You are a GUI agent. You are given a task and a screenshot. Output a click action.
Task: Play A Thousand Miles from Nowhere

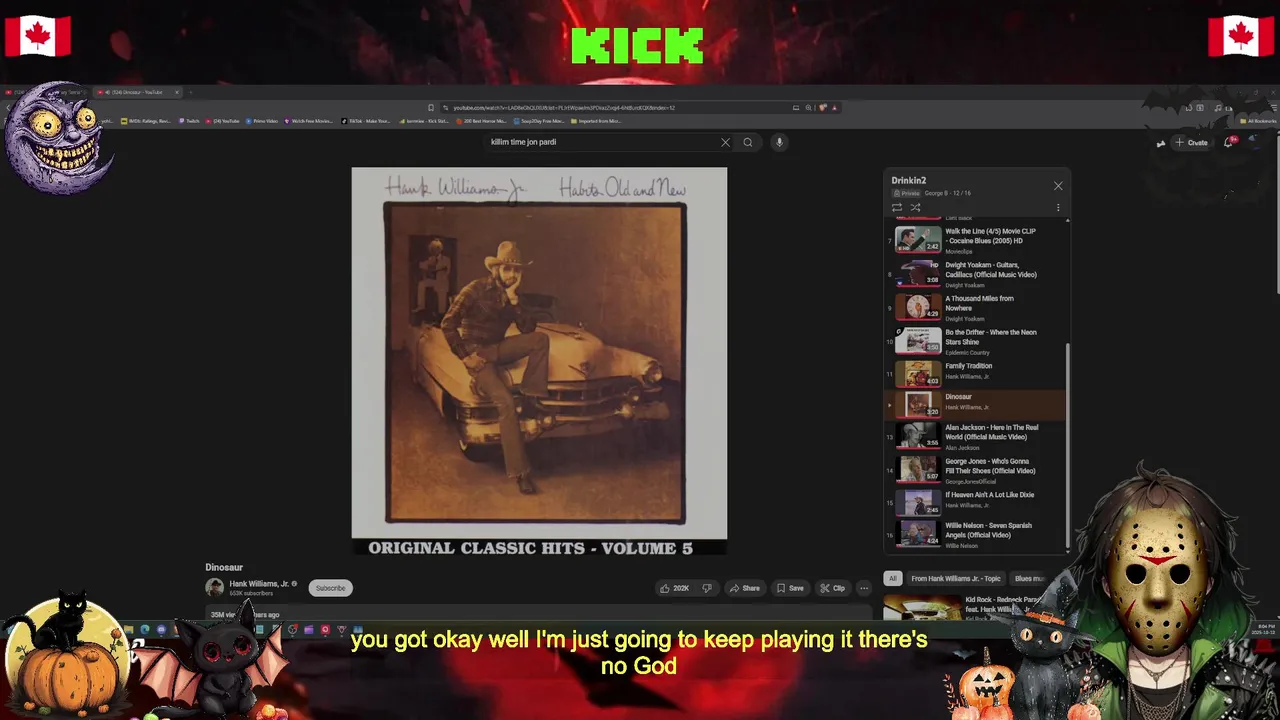[x=975, y=307]
